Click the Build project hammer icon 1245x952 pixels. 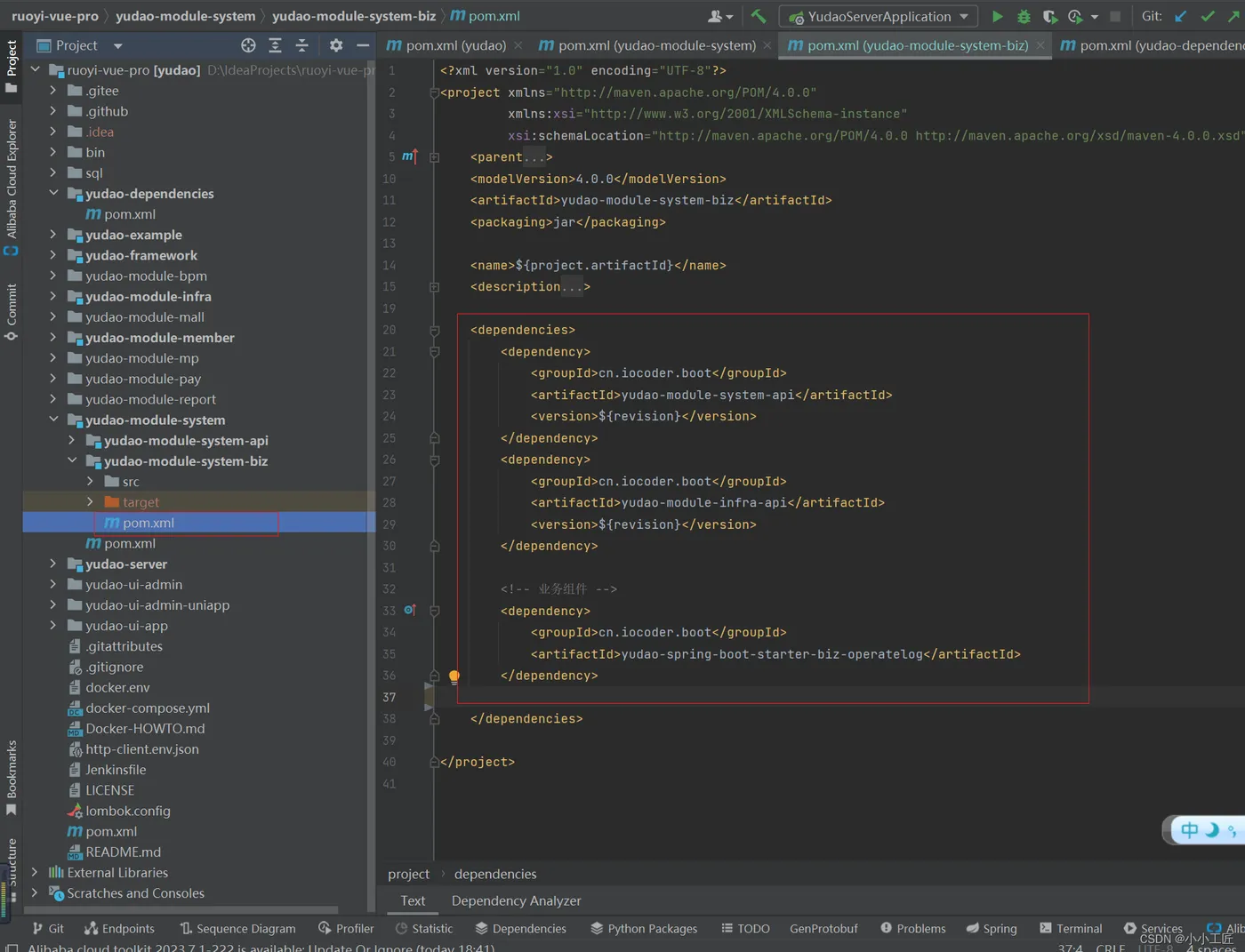(759, 16)
